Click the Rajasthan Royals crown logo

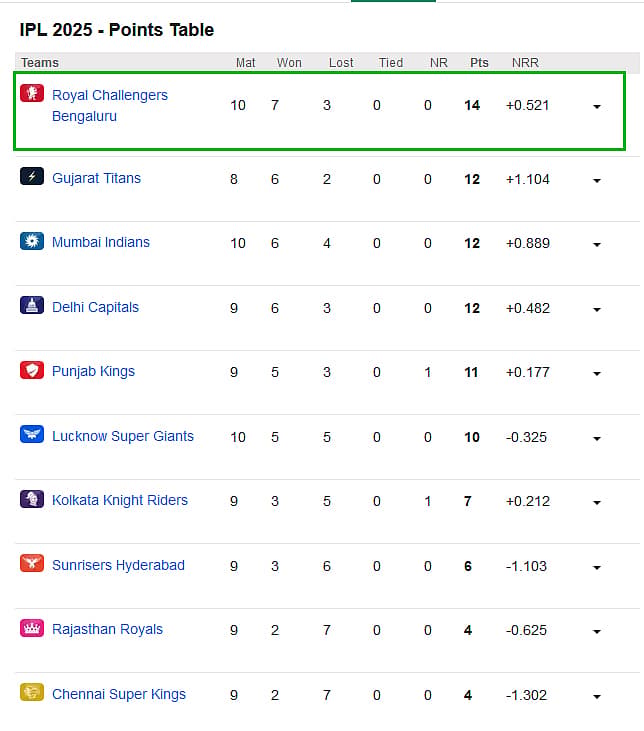click(x=32, y=628)
